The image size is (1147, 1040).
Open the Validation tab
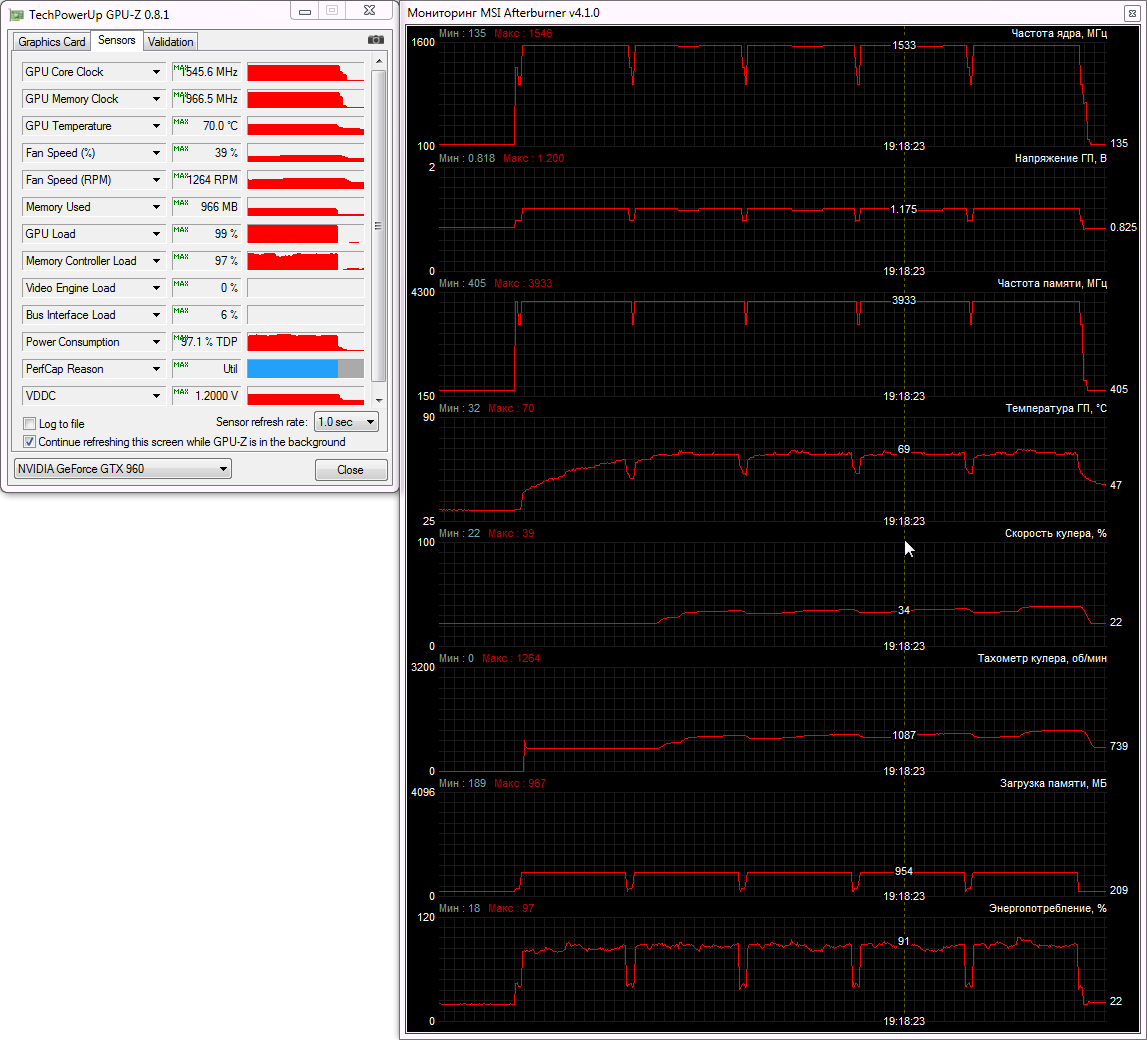pyautogui.click(x=170, y=42)
